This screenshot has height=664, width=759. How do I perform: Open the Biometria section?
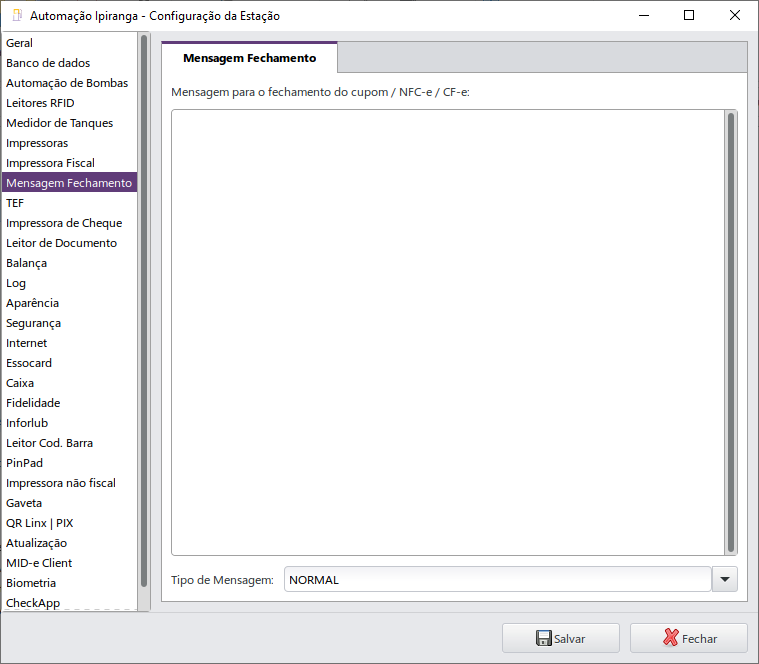[x=69, y=583]
